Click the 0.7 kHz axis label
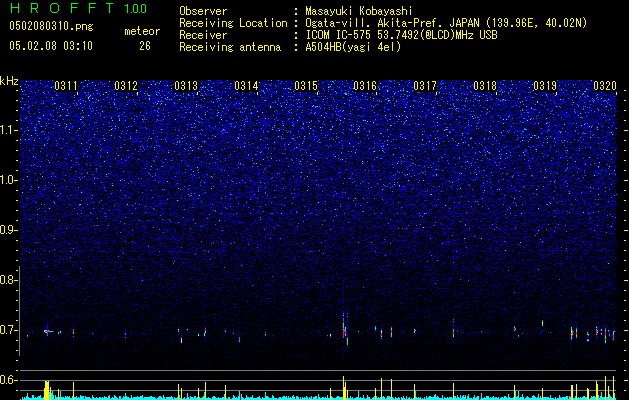The height and width of the screenshot is (400, 629). 9,330
